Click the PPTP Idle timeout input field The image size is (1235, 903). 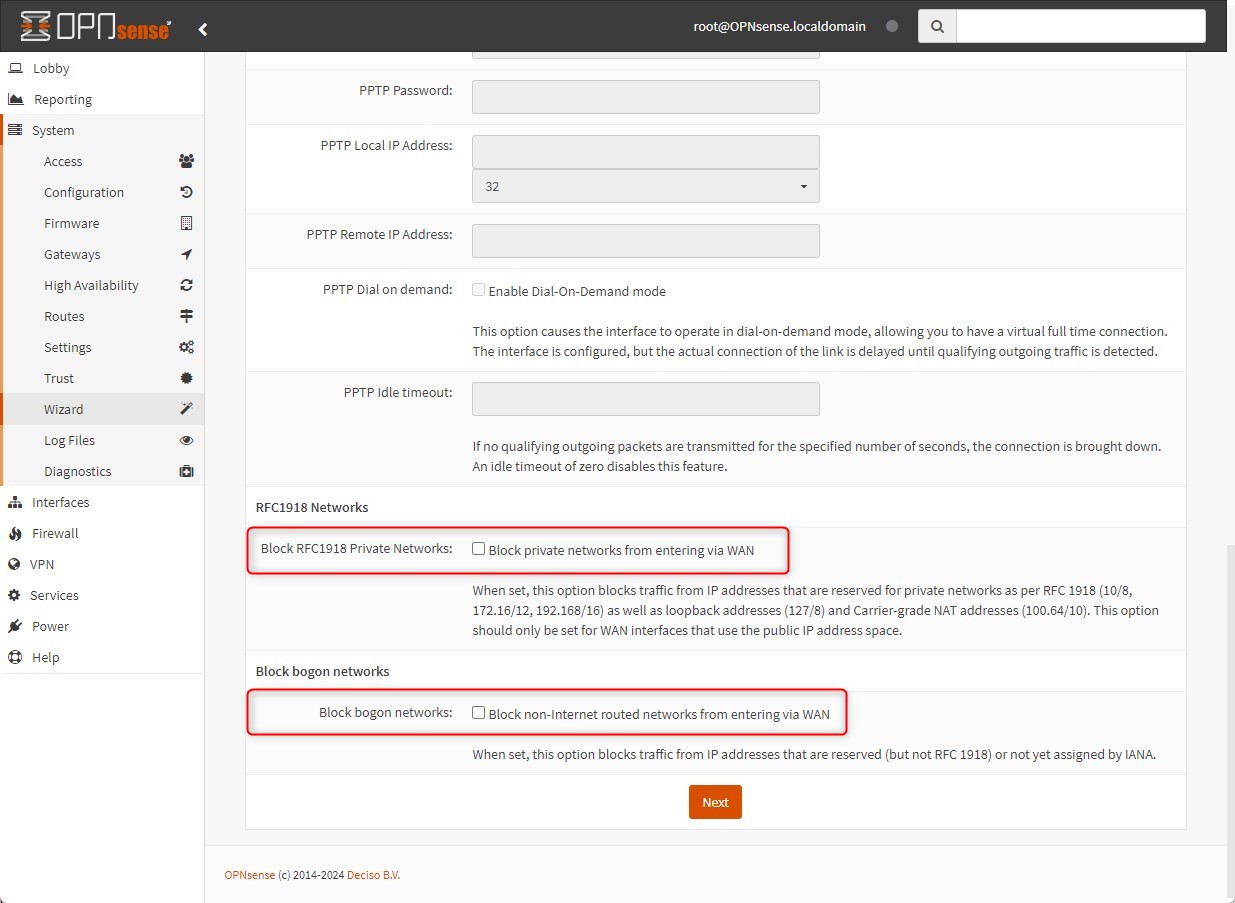point(645,399)
